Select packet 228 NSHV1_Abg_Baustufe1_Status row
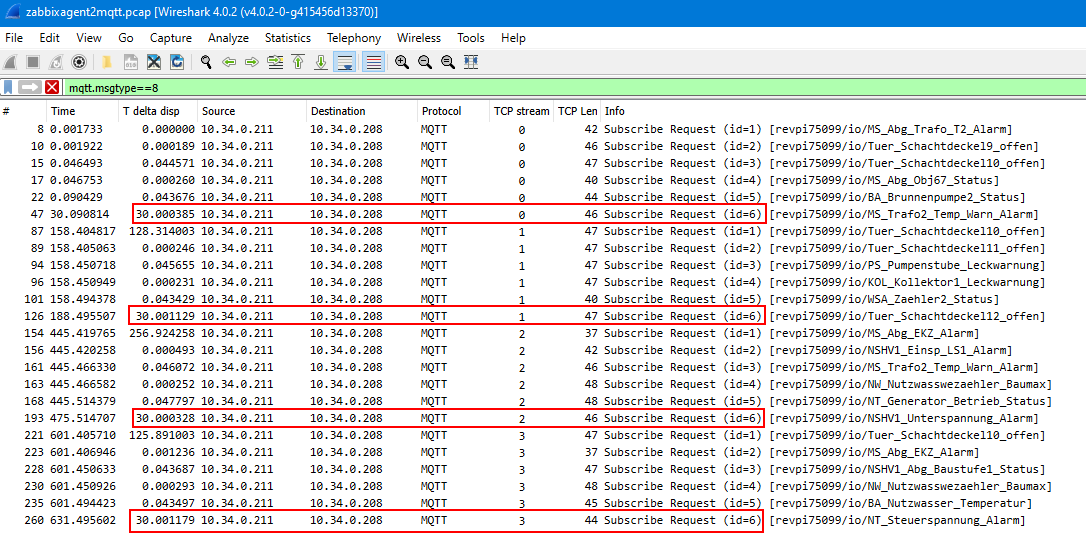This screenshot has height=555, width=1086. tap(543, 469)
